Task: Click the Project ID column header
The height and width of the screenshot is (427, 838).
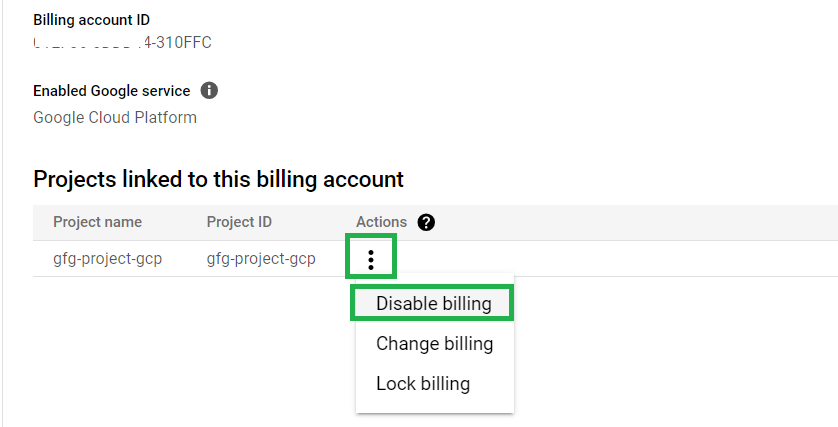Action: click(x=239, y=222)
